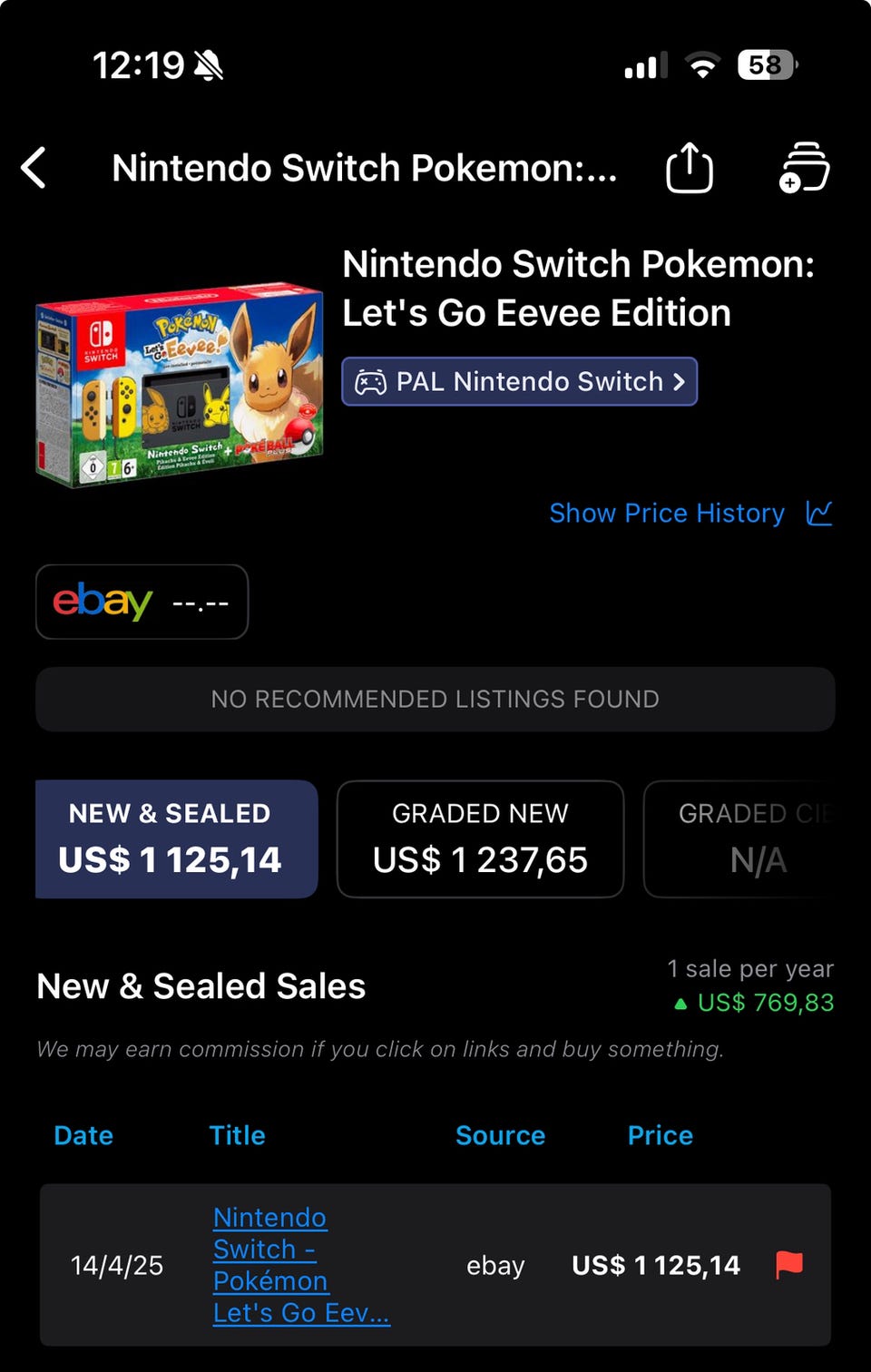The height and width of the screenshot is (1372, 871).
Task: Tap the eBay logo price box
Action: tap(142, 602)
